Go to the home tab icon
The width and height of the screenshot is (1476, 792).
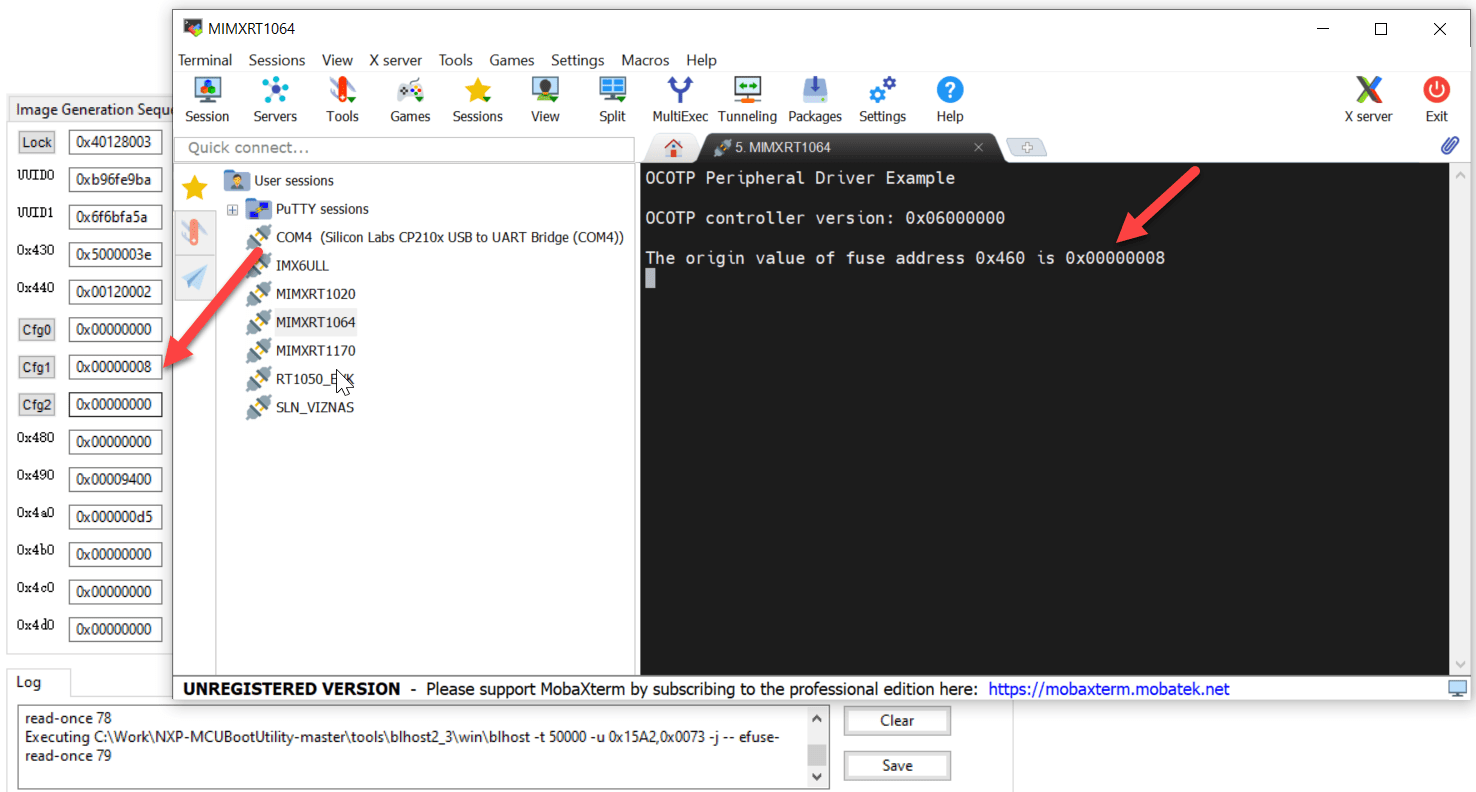[x=674, y=148]
